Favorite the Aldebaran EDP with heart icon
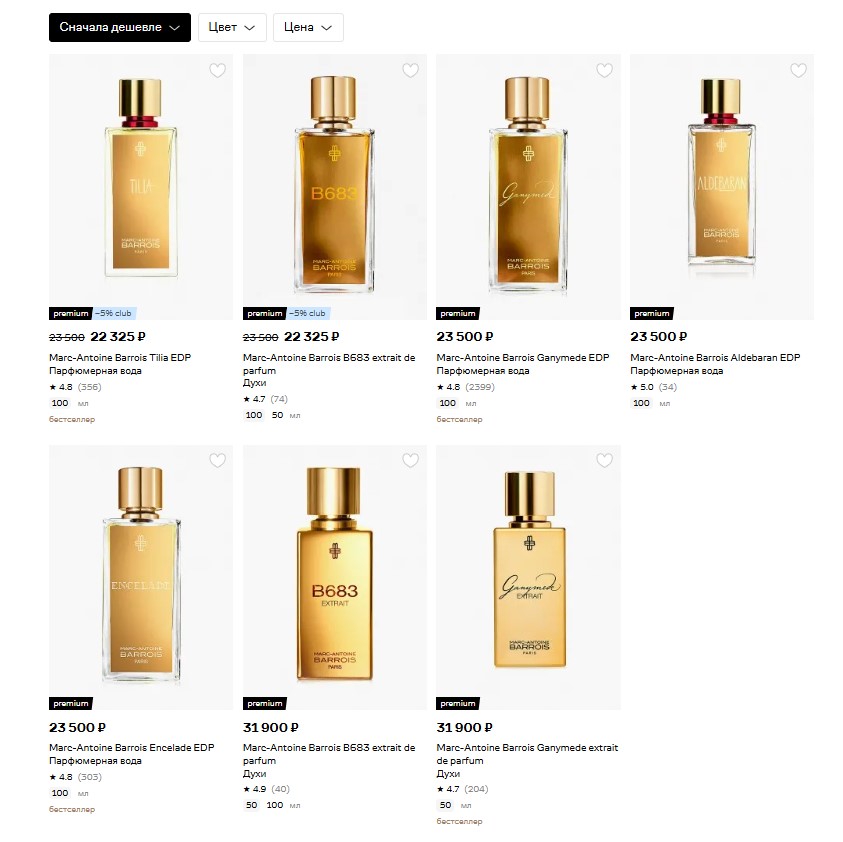 click(x=798, y=70)
